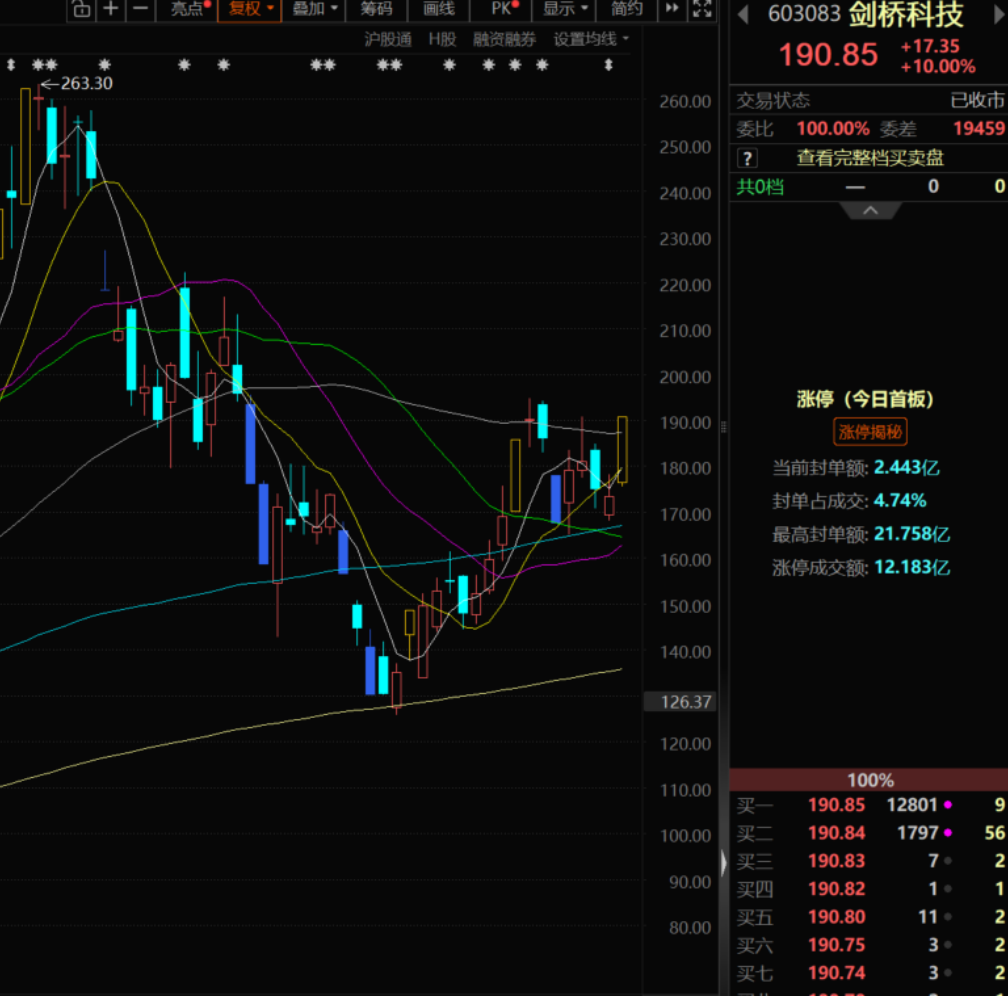Click the 263.30 high price label
Viewport: 1008px width, 1000px height.
[86, 84]
